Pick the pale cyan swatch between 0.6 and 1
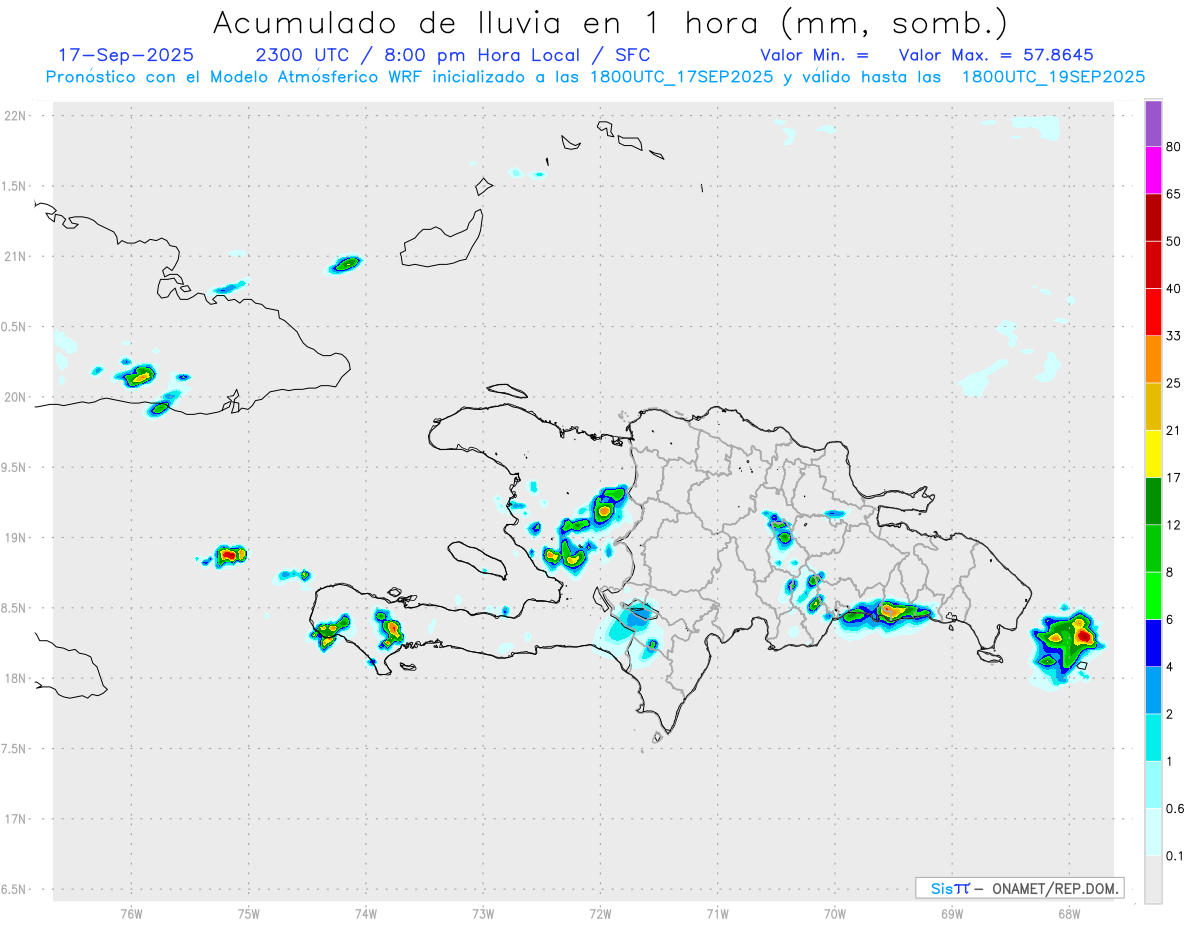The image size is (1200, 927). 1153,784
